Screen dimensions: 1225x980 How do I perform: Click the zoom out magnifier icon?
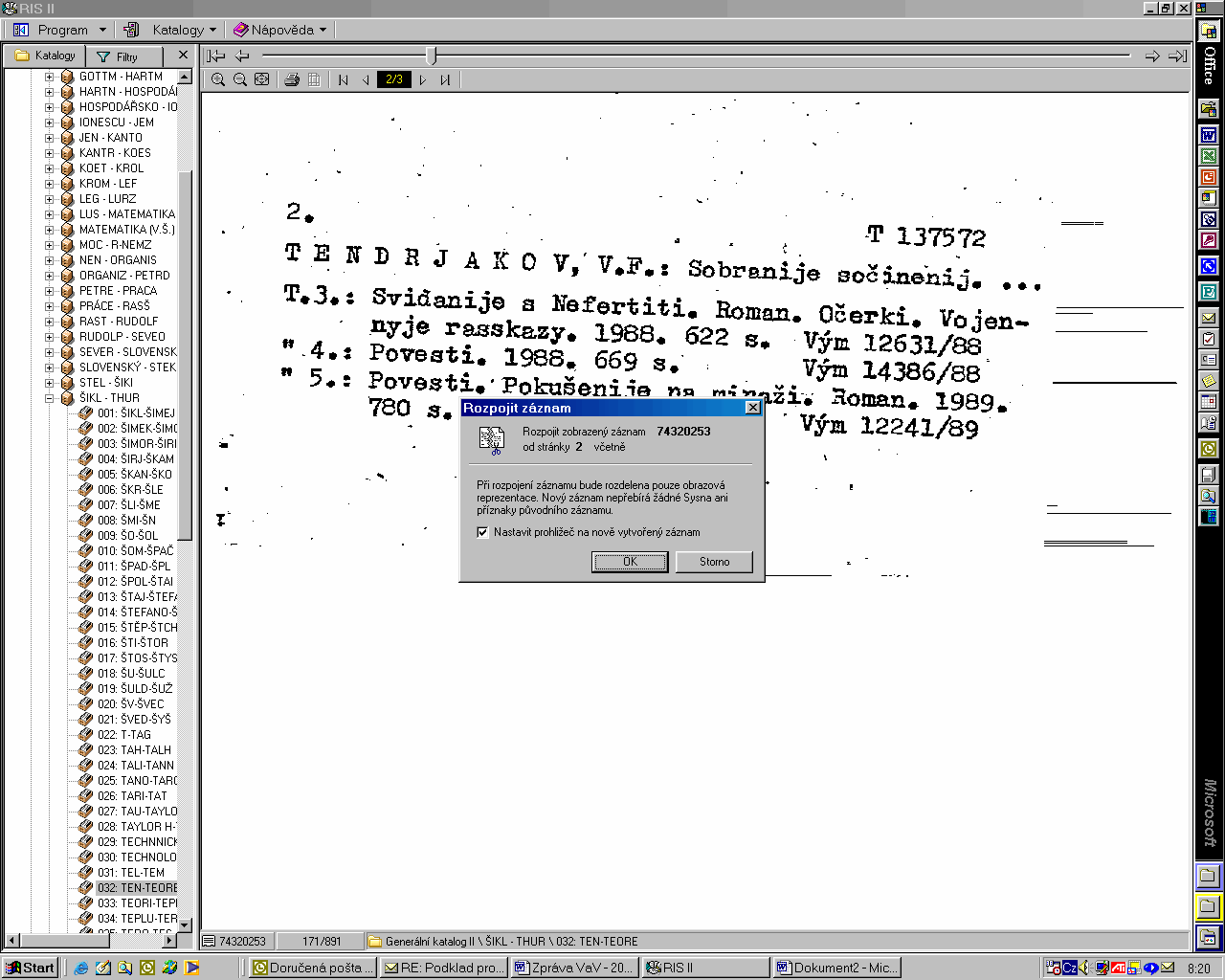click(240, 80)
